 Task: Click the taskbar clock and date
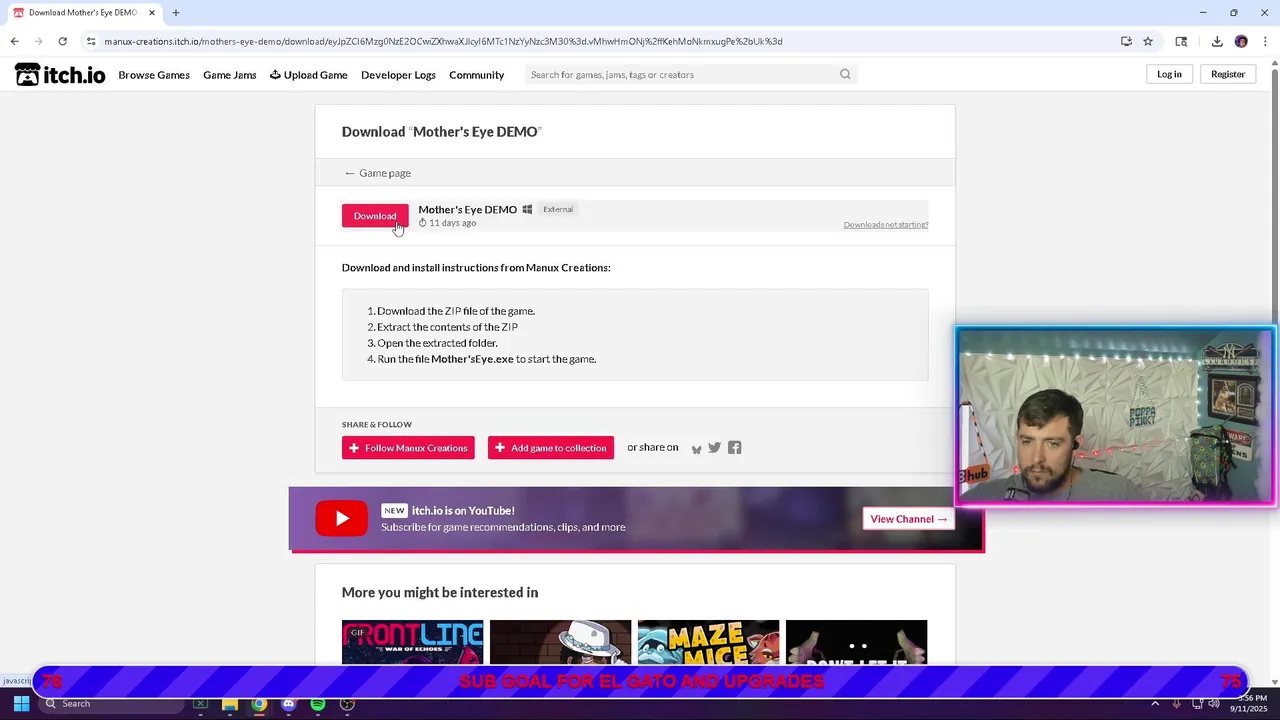(x=1247, y=703)
